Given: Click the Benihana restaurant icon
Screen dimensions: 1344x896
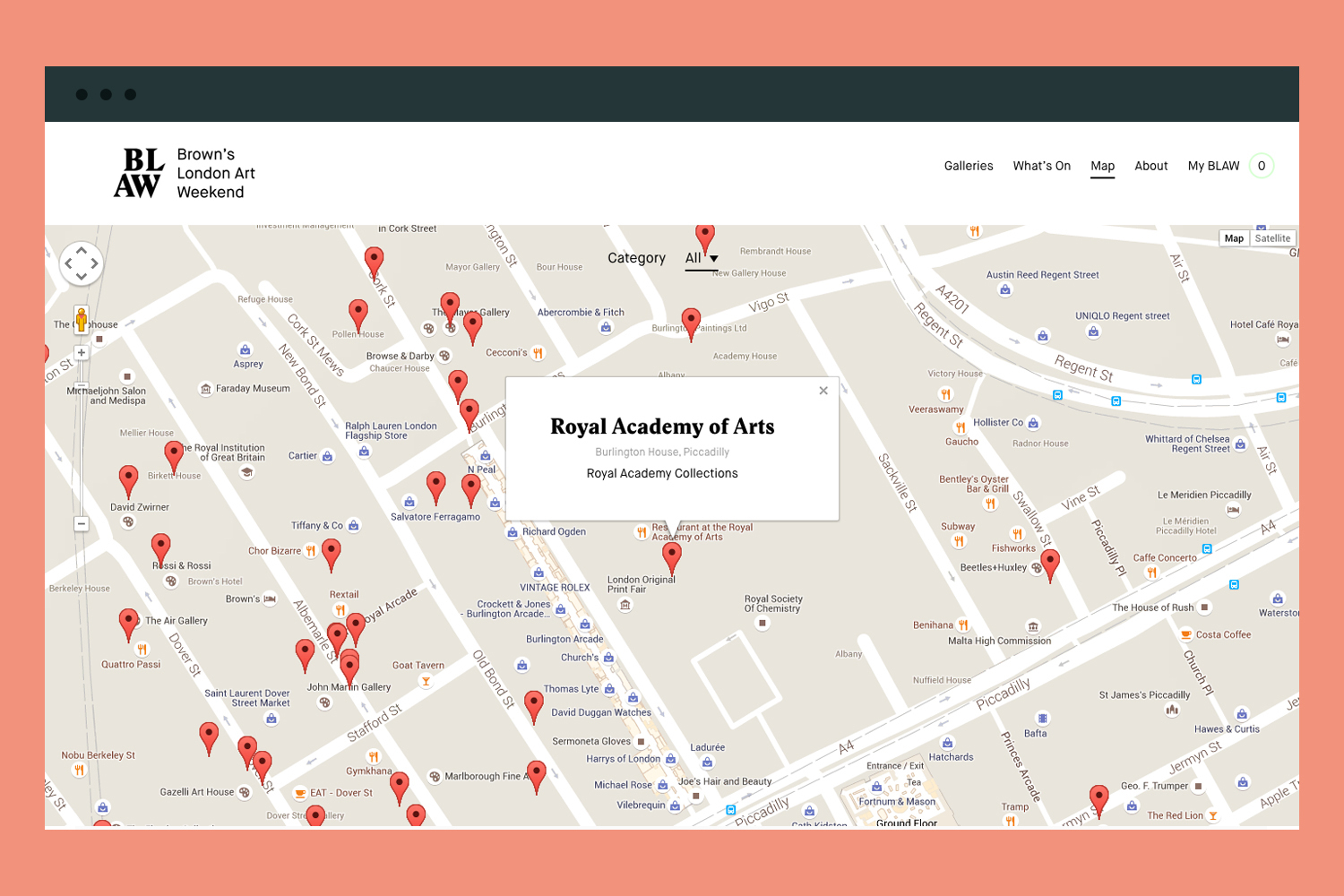Looking at the screenshot, I should pyautogui.click(x=963, y=625).
